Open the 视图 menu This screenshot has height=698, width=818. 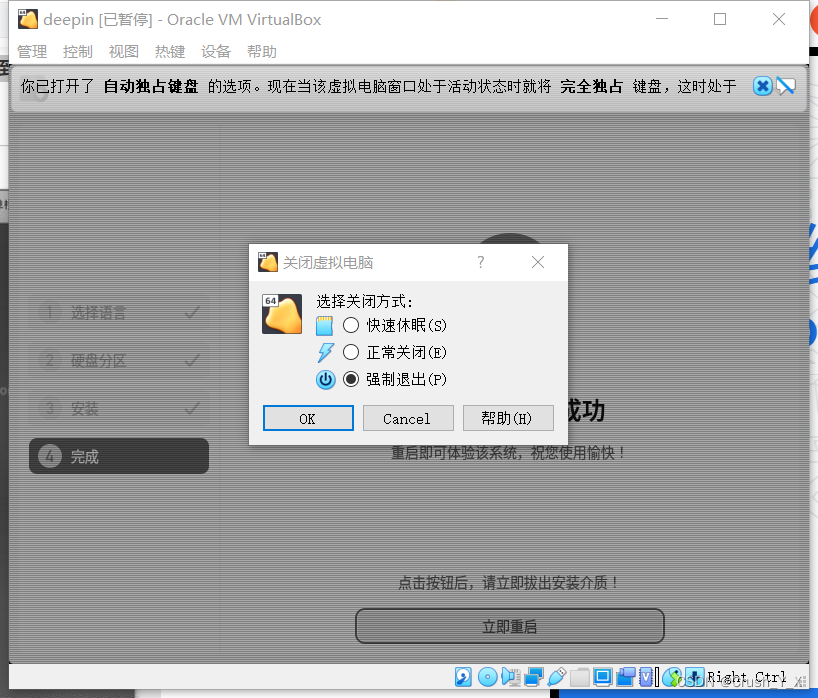[123, 51]
